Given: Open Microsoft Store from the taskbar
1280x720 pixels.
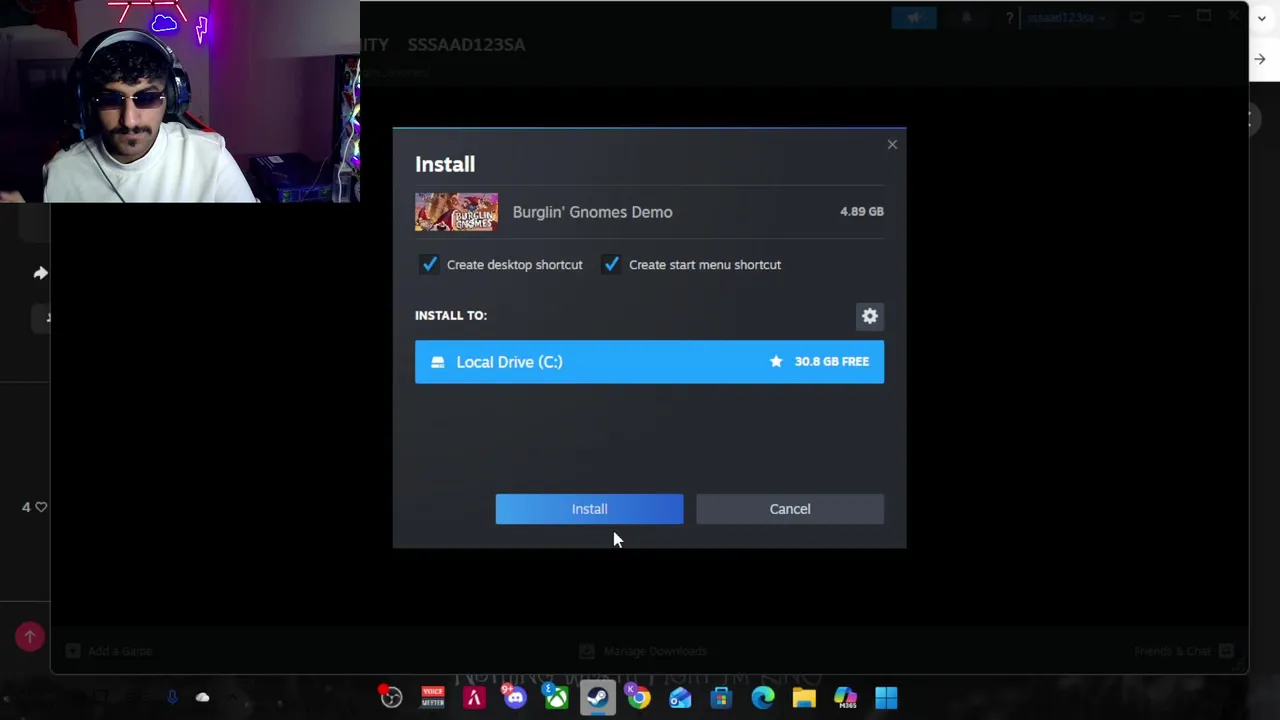Looking at the screenshot, I should coord(721,697).
